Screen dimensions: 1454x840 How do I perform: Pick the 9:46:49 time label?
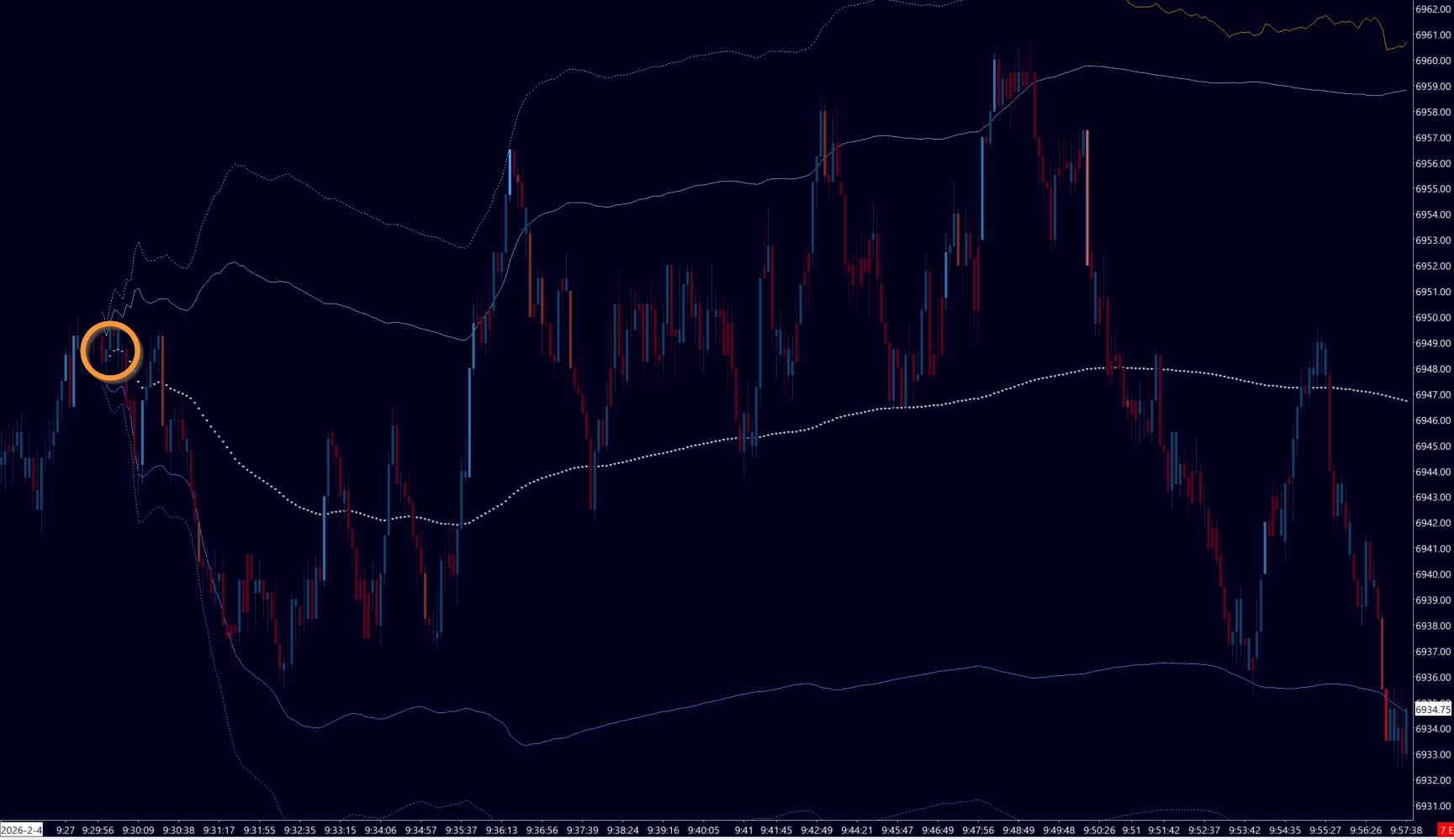point(937,830)
